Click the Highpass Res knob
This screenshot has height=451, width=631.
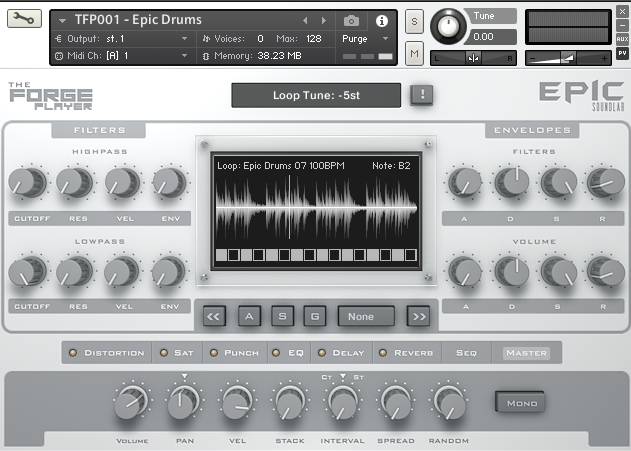coord(74,182)
